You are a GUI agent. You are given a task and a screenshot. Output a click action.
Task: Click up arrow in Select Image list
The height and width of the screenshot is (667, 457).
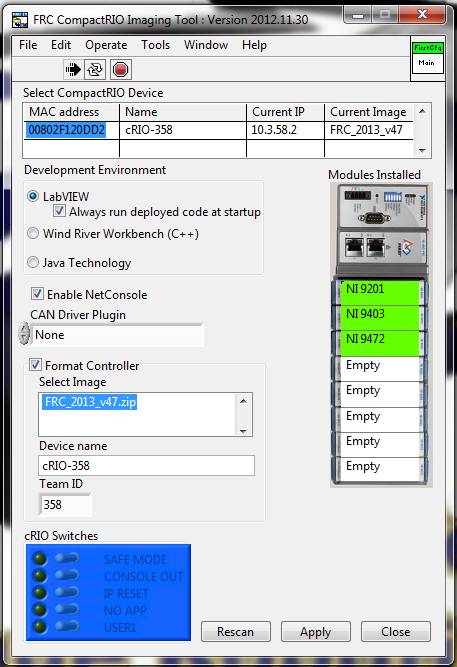point(243,401)
